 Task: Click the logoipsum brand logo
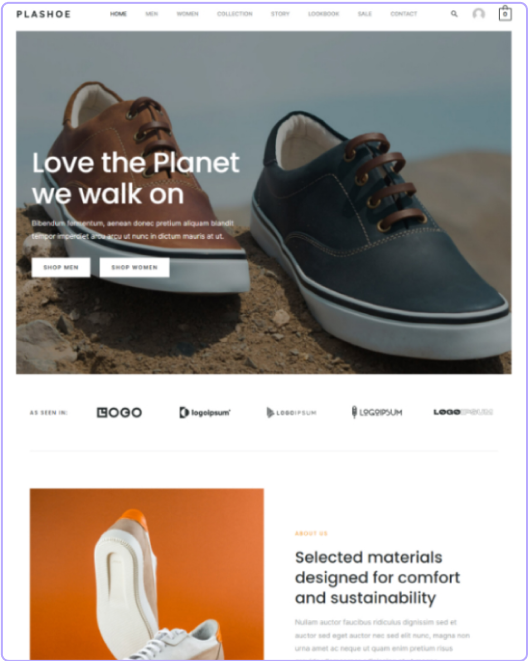[205, 412]
